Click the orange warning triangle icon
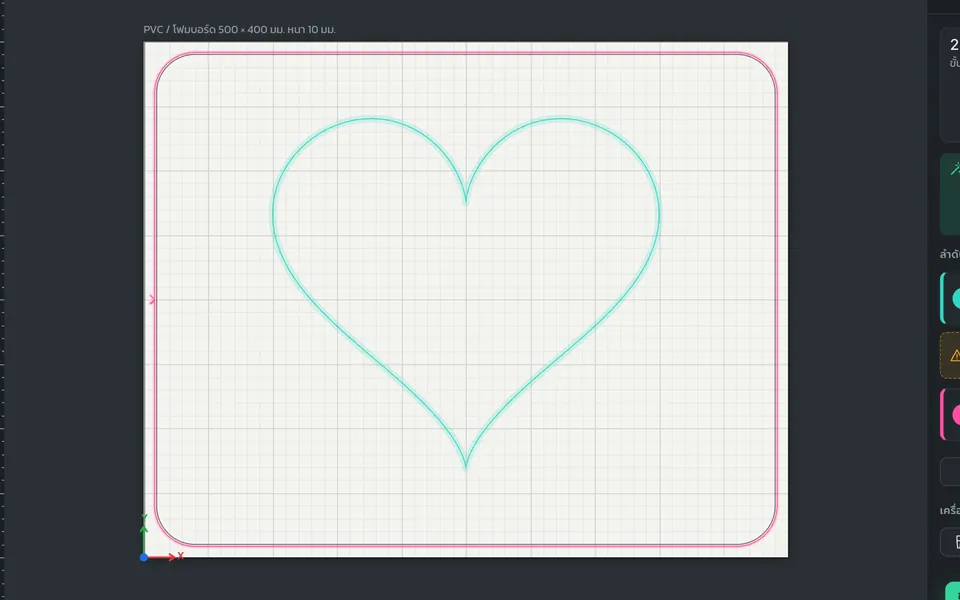Viewport: 960px width, 600px height. point(954,355)
